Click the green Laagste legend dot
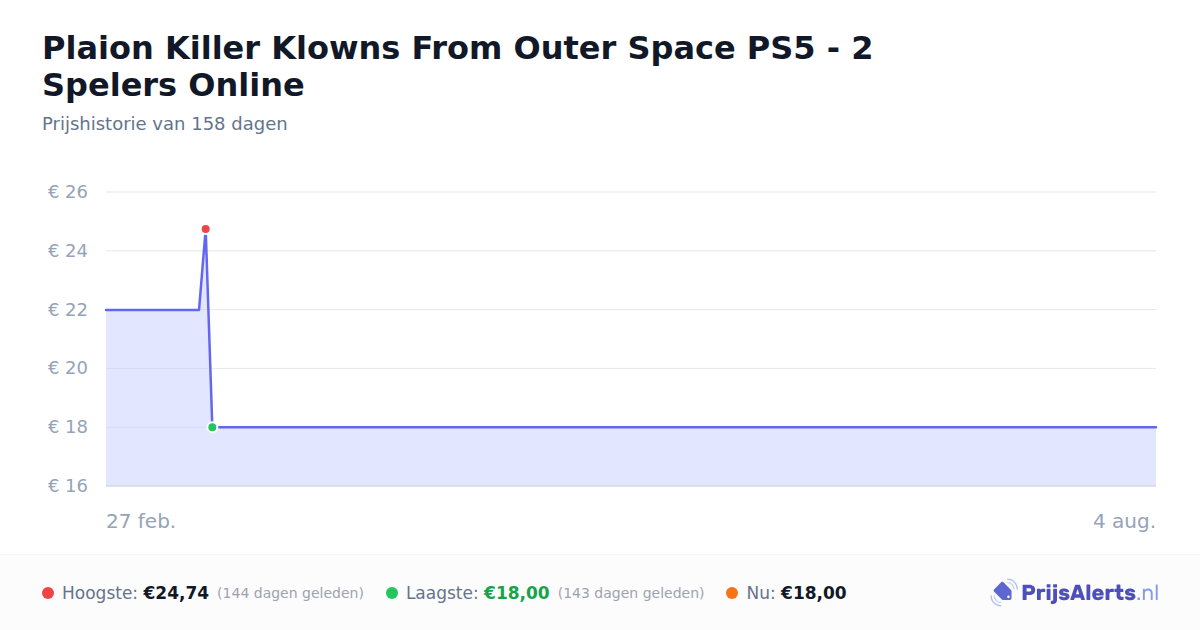The image size is (1200, 630). tap(392, 593)
